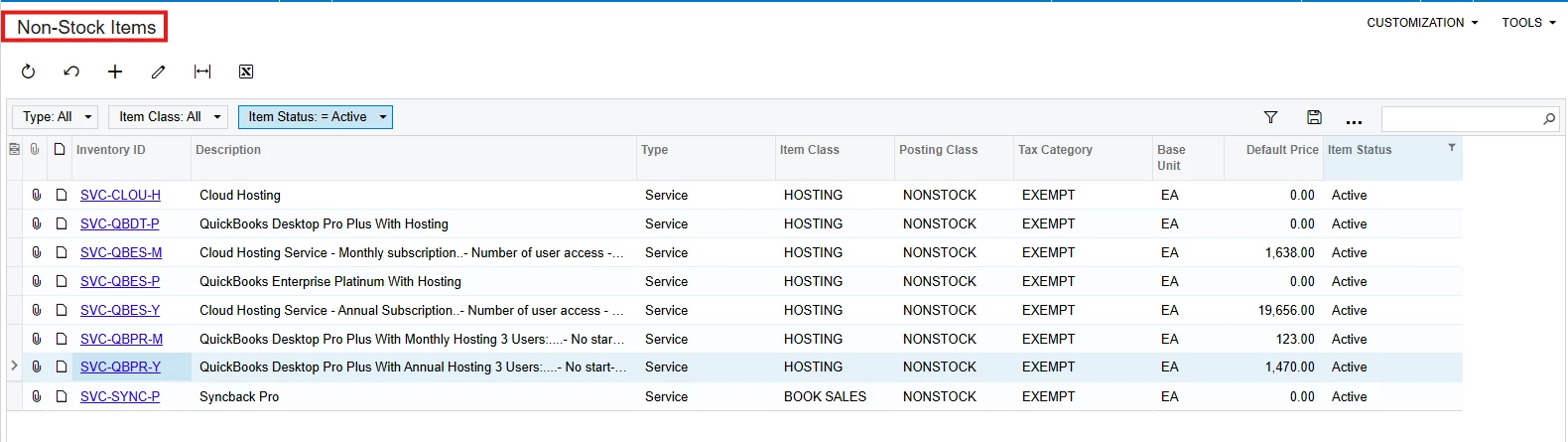1568x442 pixels.
Task: Select QuickBooks Enterprise Platinum With Hosting cell
Action: coord(414,281)
